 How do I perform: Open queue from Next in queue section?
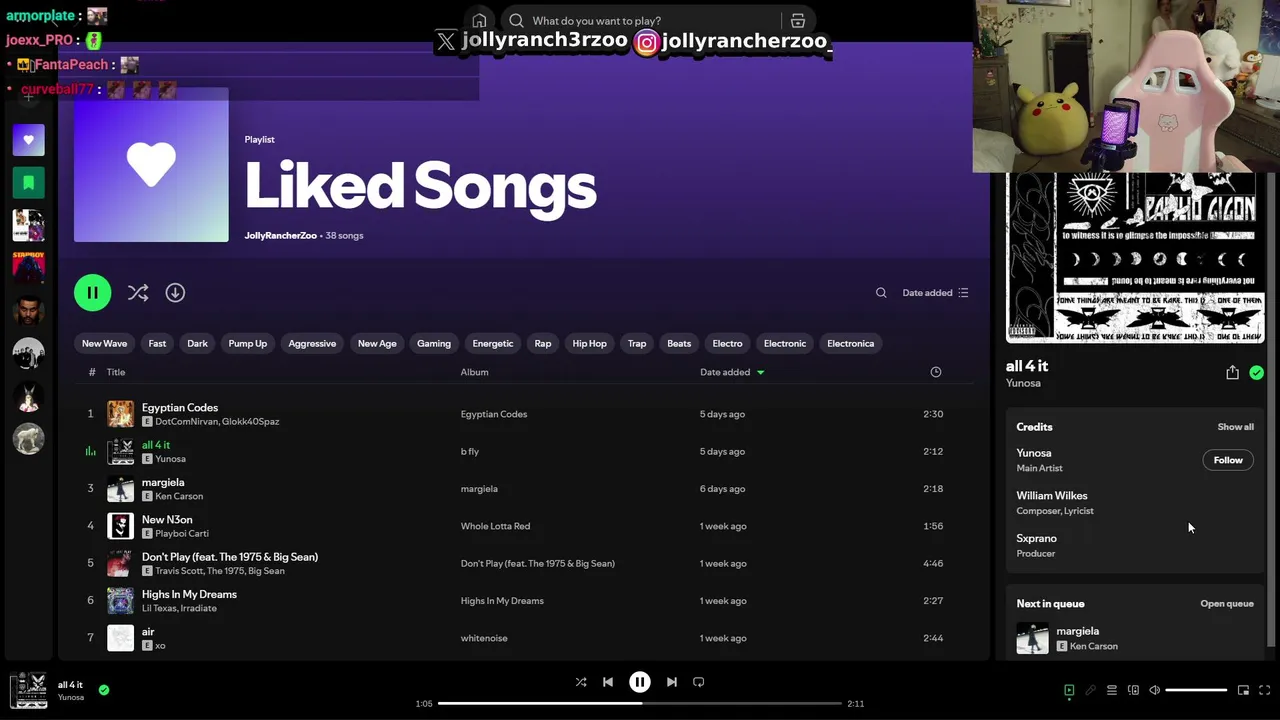1226,604
